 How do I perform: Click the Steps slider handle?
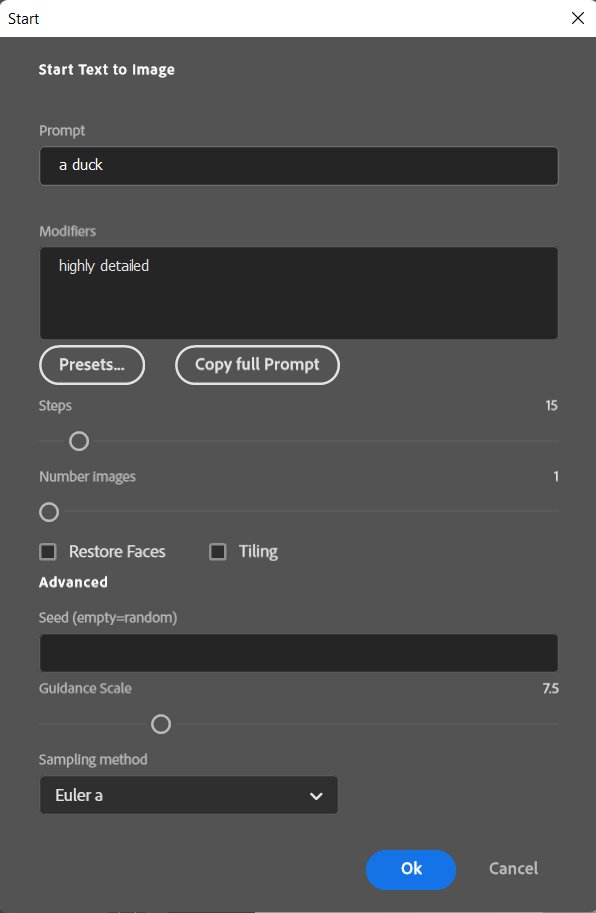pyautogui.click(x=79, y=441)
